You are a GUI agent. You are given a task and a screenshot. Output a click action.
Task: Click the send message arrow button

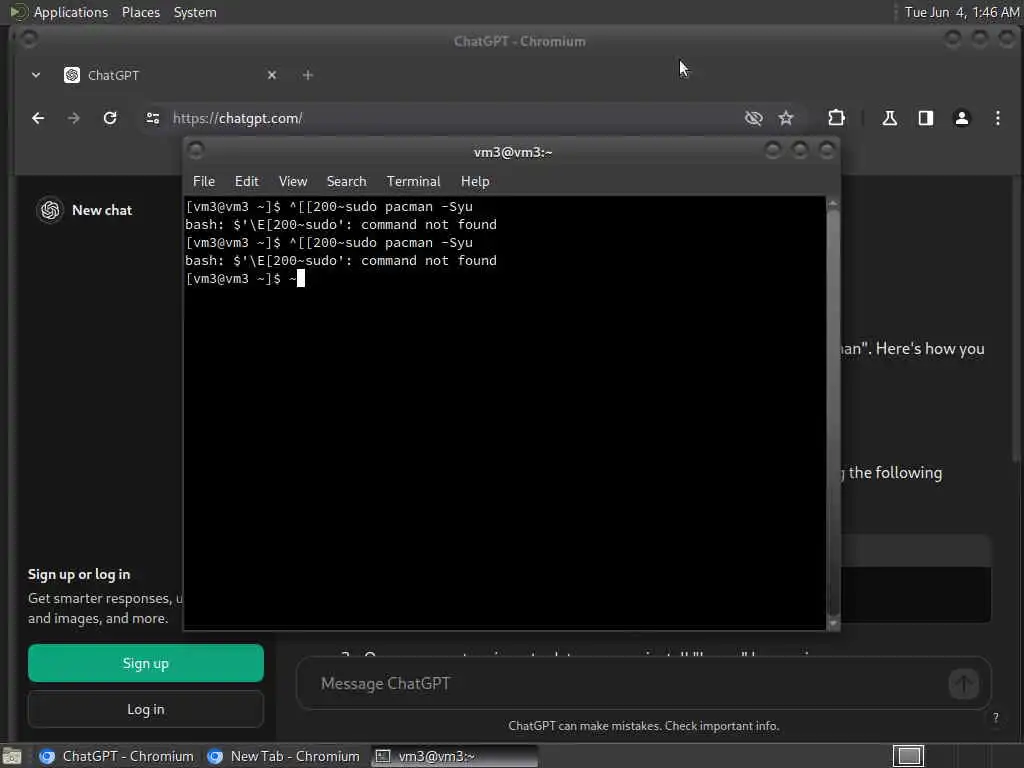coord(963,684)
